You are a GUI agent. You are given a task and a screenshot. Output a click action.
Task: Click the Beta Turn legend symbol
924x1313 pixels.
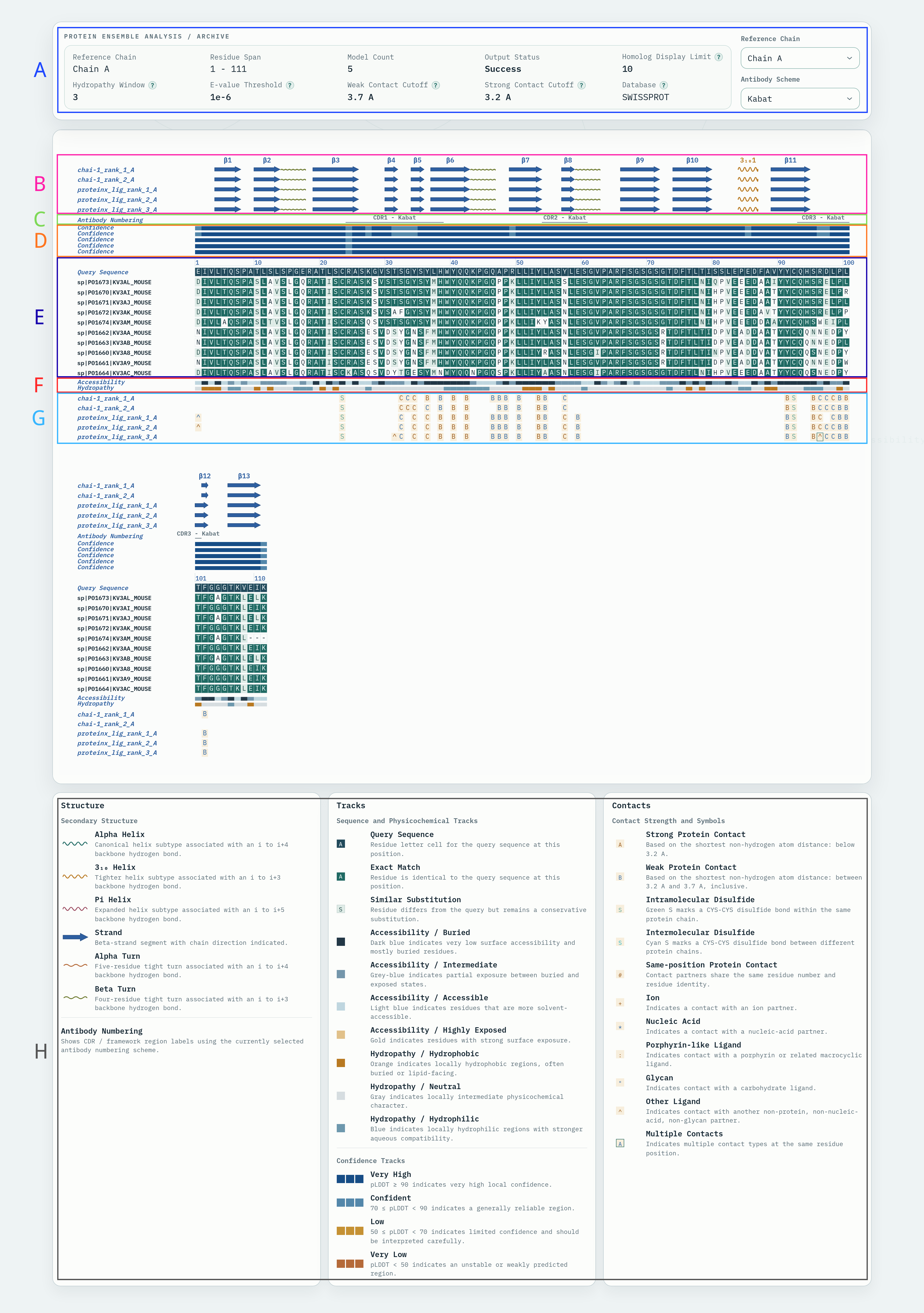point(75,998)
